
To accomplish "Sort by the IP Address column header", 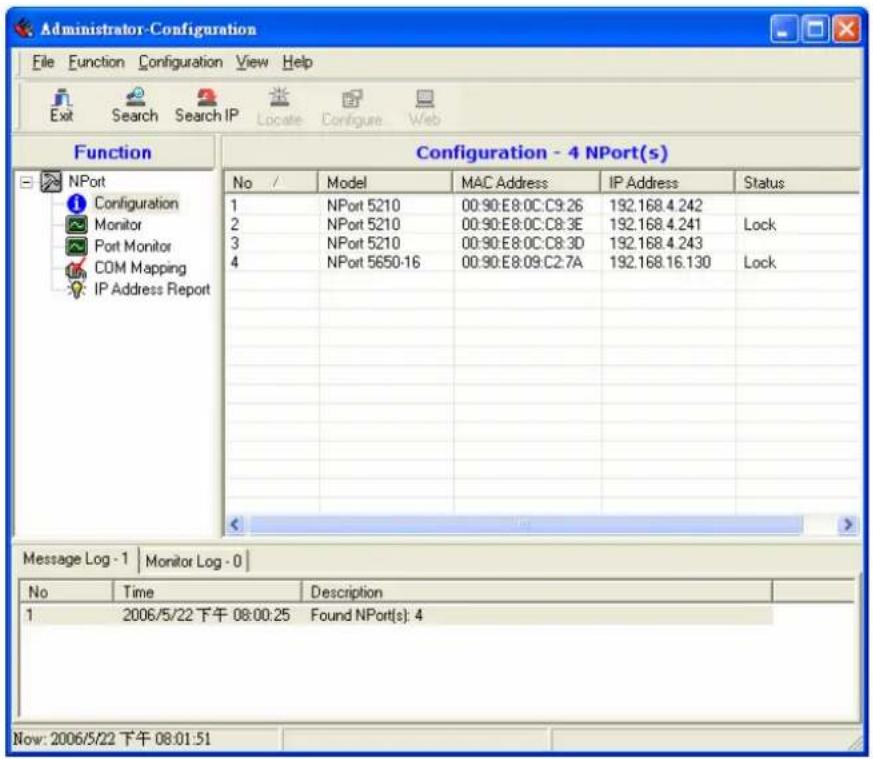I will pyautogui.click(x=668, y=182).
